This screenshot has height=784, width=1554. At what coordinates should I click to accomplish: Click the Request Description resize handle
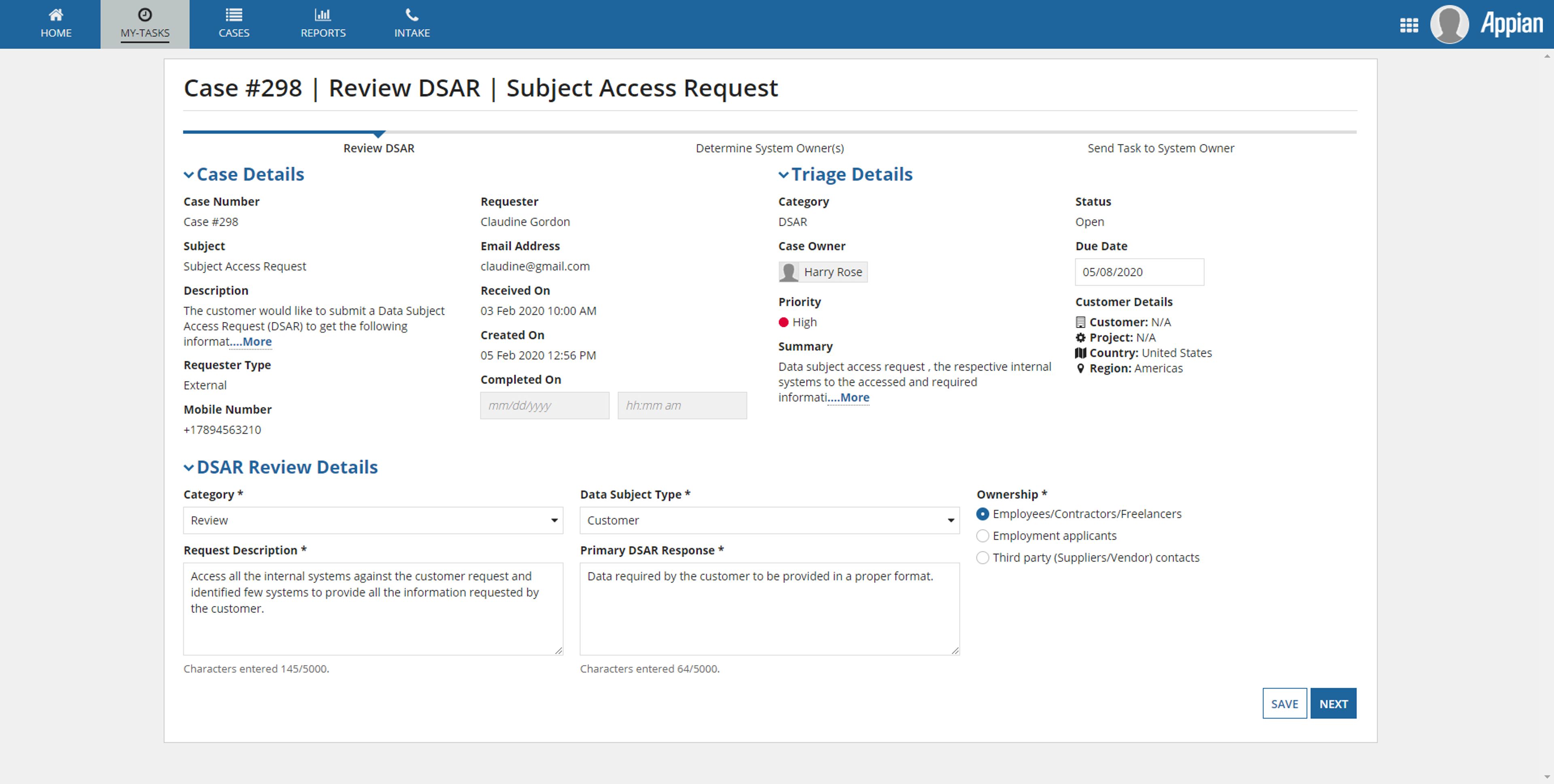click(x=558, y=650)
